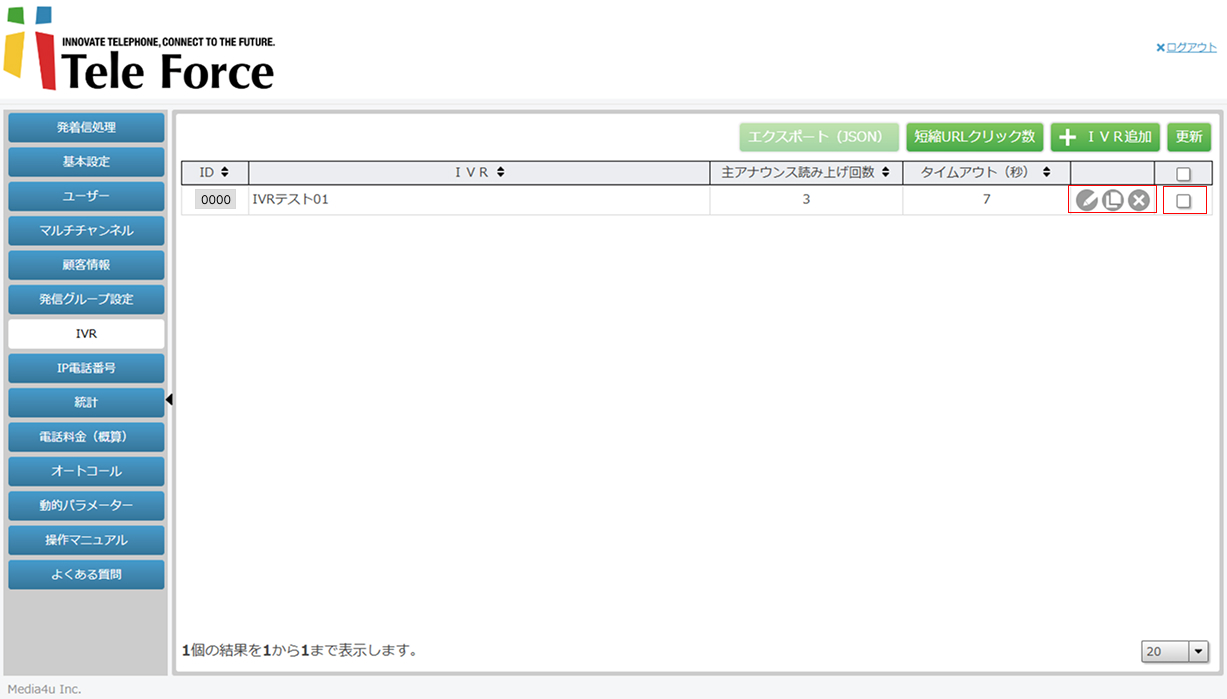Sort by タイムアウト（秒） column
The image size is (1227, 699).
pos(1046,172)
